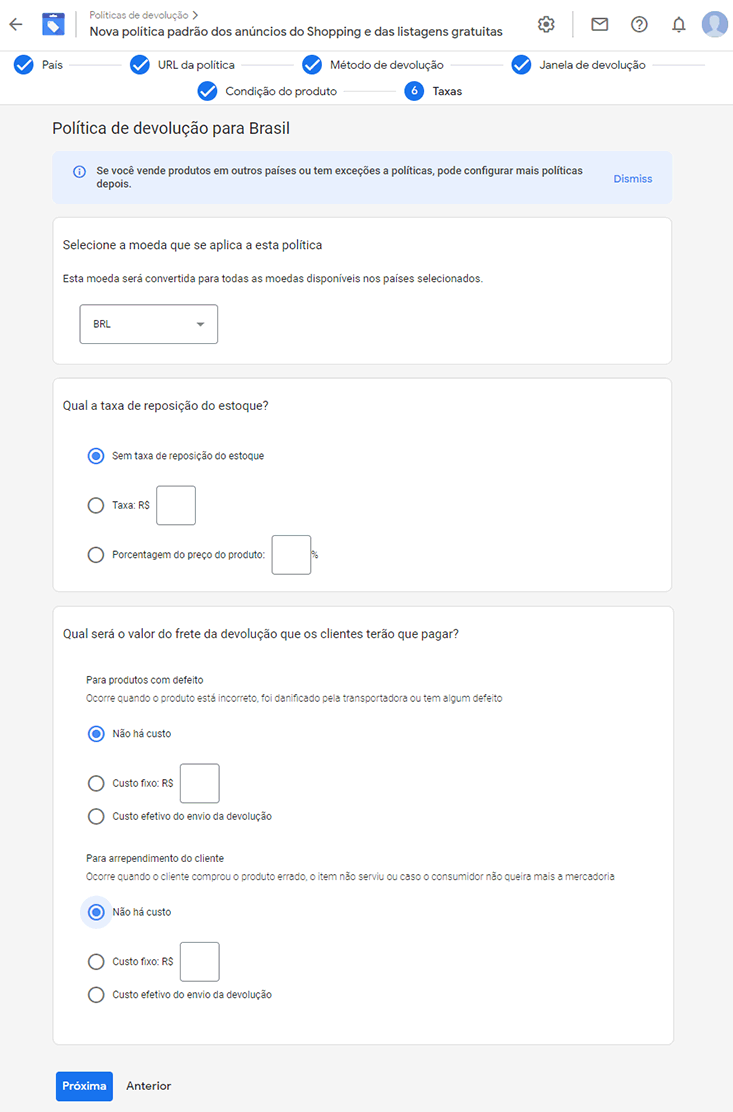Open the help question mark icon
The width and height of the screenshot is (733, 1112).
coord(639,24)
